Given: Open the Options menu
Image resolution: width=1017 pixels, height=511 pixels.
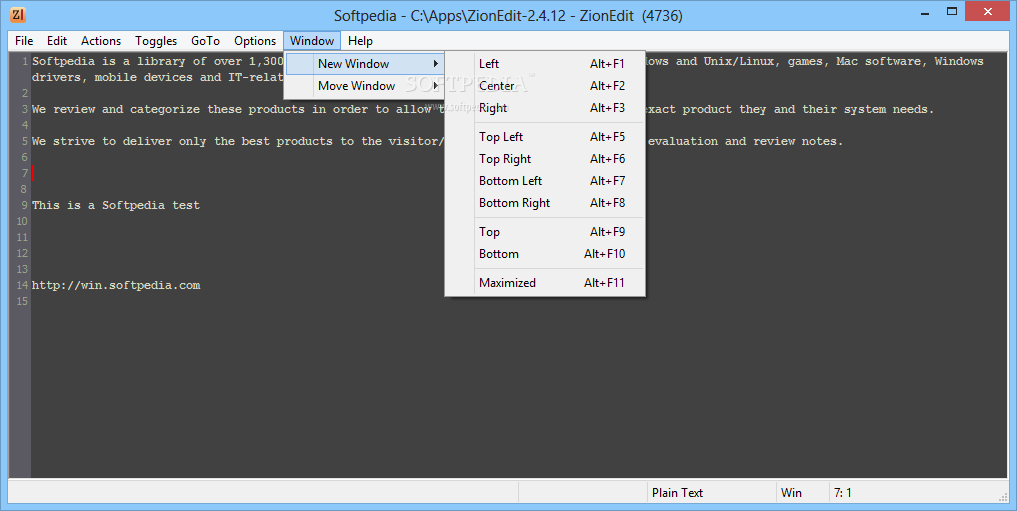Looking at the screenshot, I should (255, 41).
